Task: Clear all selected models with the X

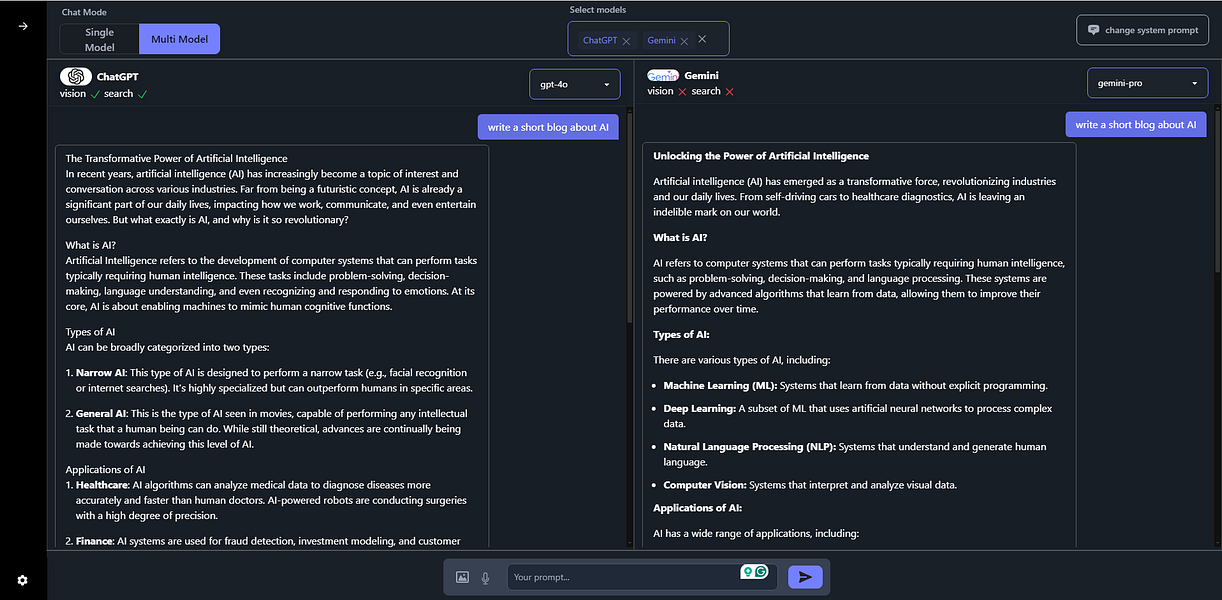Action: pyautogui.click(x=702, y=39)
